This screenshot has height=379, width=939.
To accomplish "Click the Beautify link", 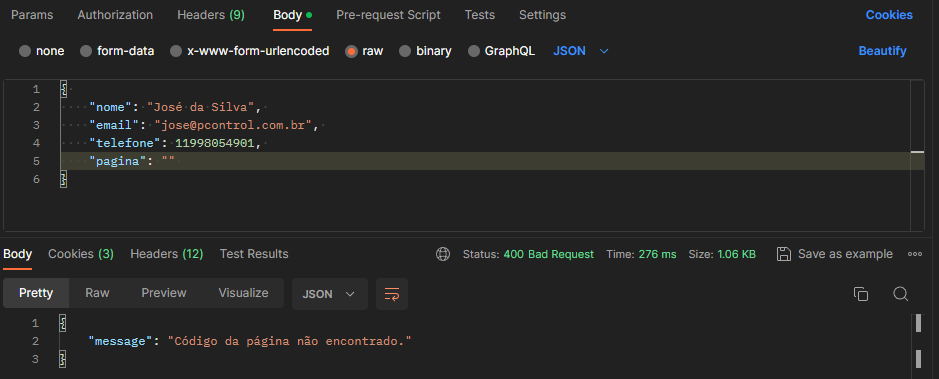I will 882,51.
